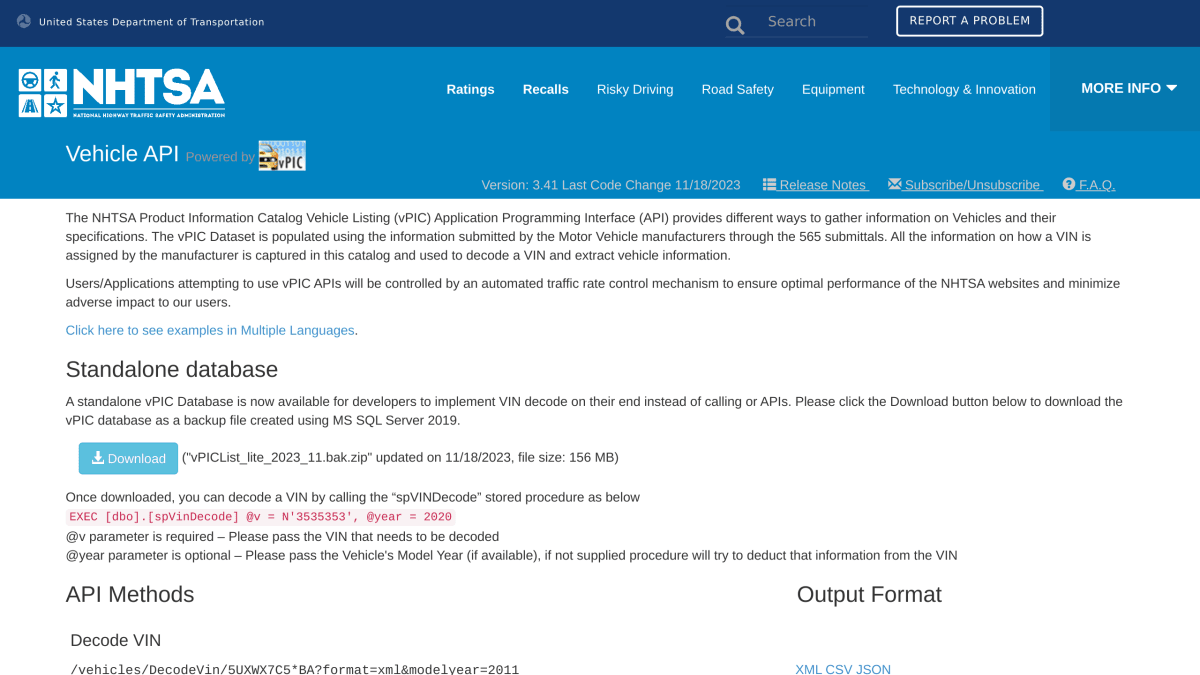Click the vPIC logo image
The width and height of the screenshot is (1200, 675).
coord(282,156)
